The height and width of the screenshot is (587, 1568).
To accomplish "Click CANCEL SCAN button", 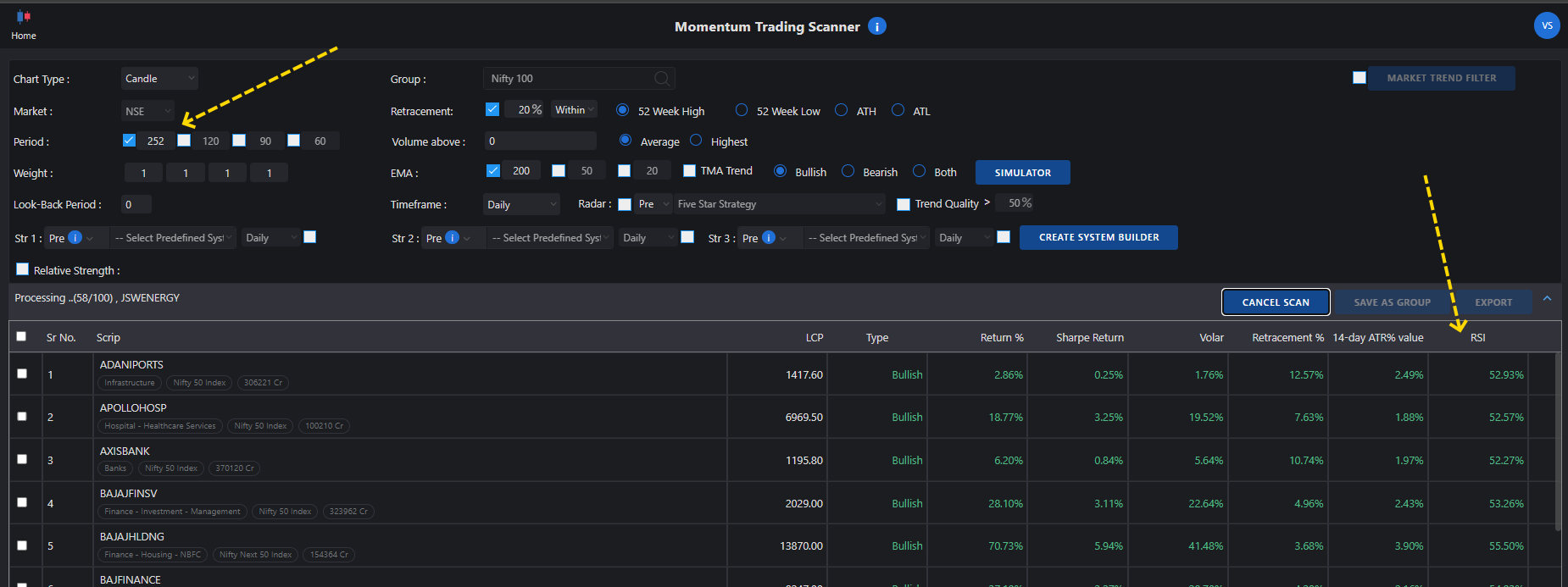I will click(1276, 302).
